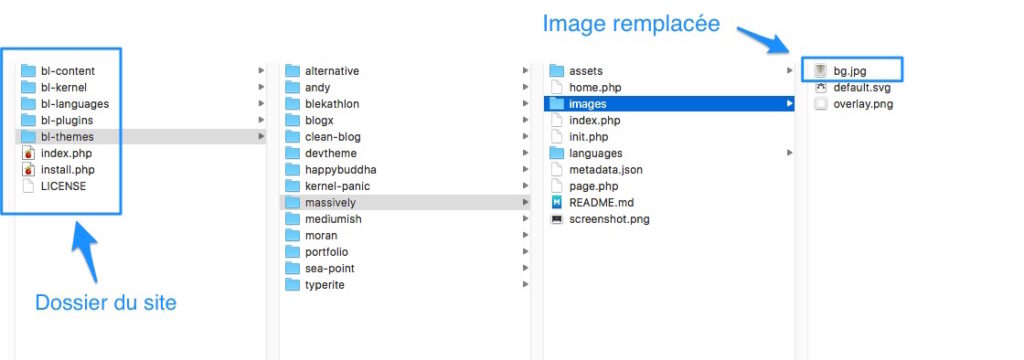Screen dimensions: 1024x360
Task: Click the assets folder icon
Action: coord(556,71)
